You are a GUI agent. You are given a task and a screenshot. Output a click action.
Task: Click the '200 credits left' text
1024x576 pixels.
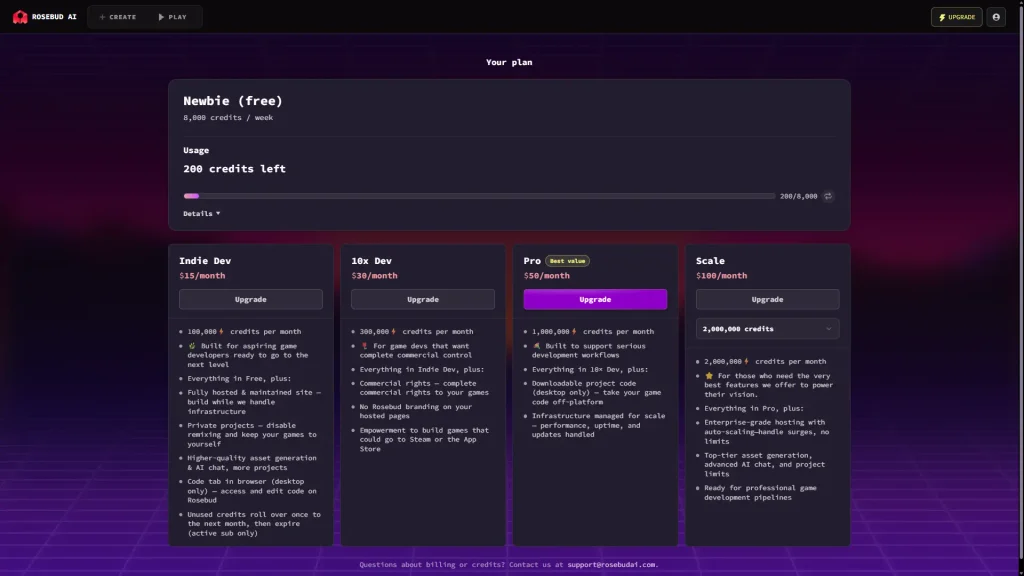coord(234,168)
